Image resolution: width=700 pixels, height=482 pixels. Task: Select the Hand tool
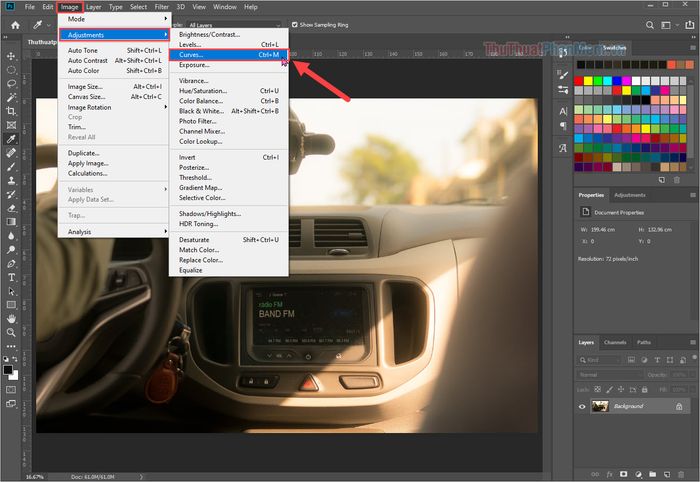[11, 319]
